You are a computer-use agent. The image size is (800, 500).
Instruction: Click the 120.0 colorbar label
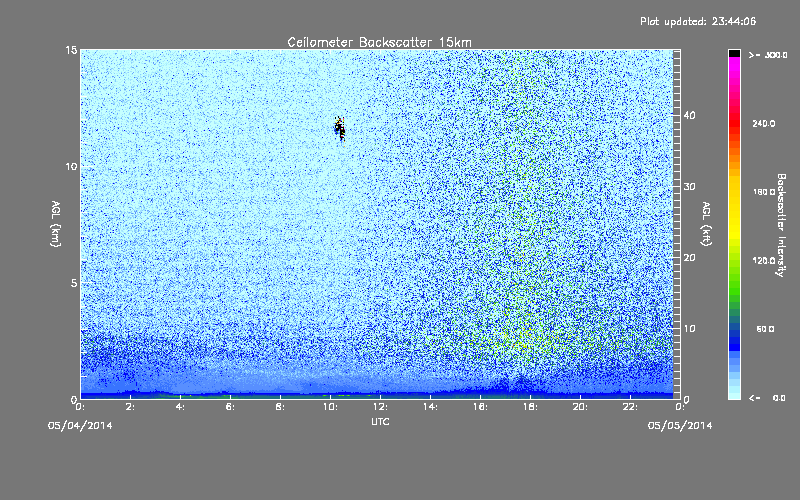(x=764, y=260)
